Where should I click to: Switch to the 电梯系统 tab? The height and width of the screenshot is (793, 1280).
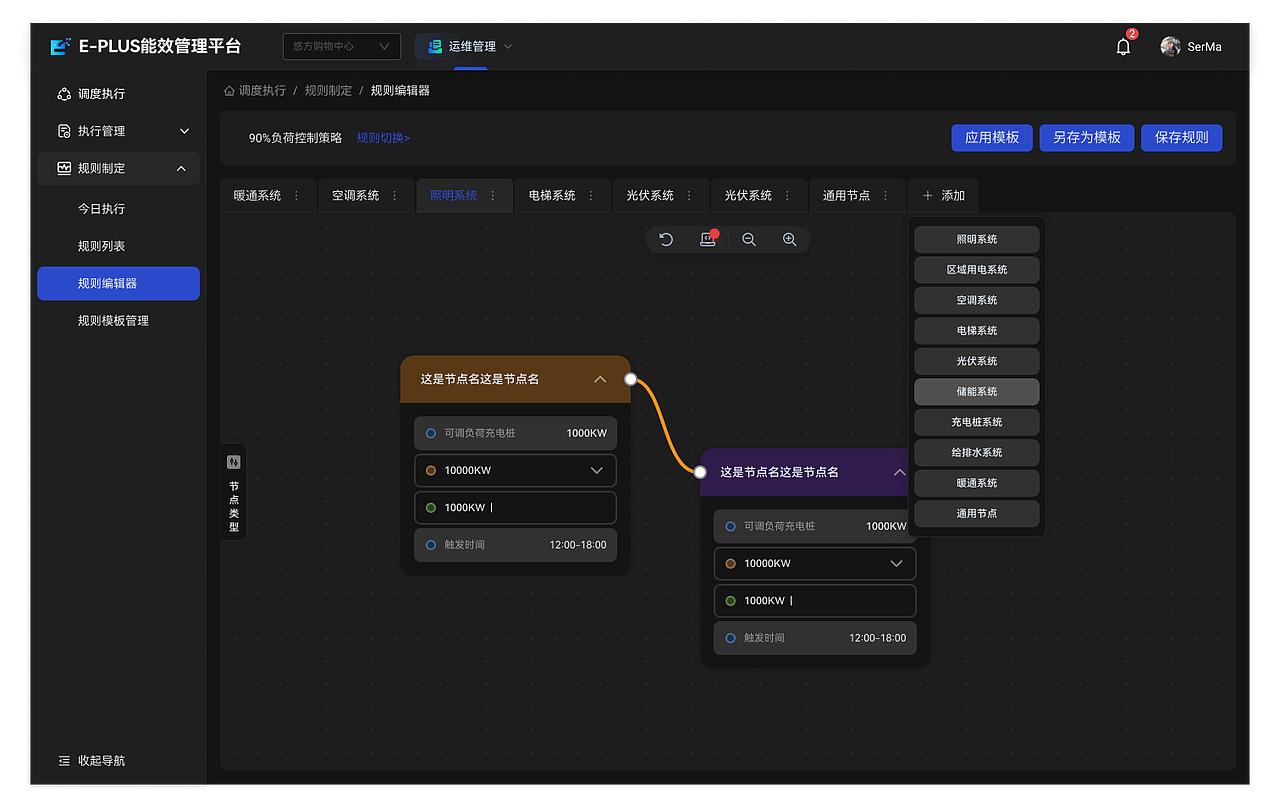coord(552,196)
